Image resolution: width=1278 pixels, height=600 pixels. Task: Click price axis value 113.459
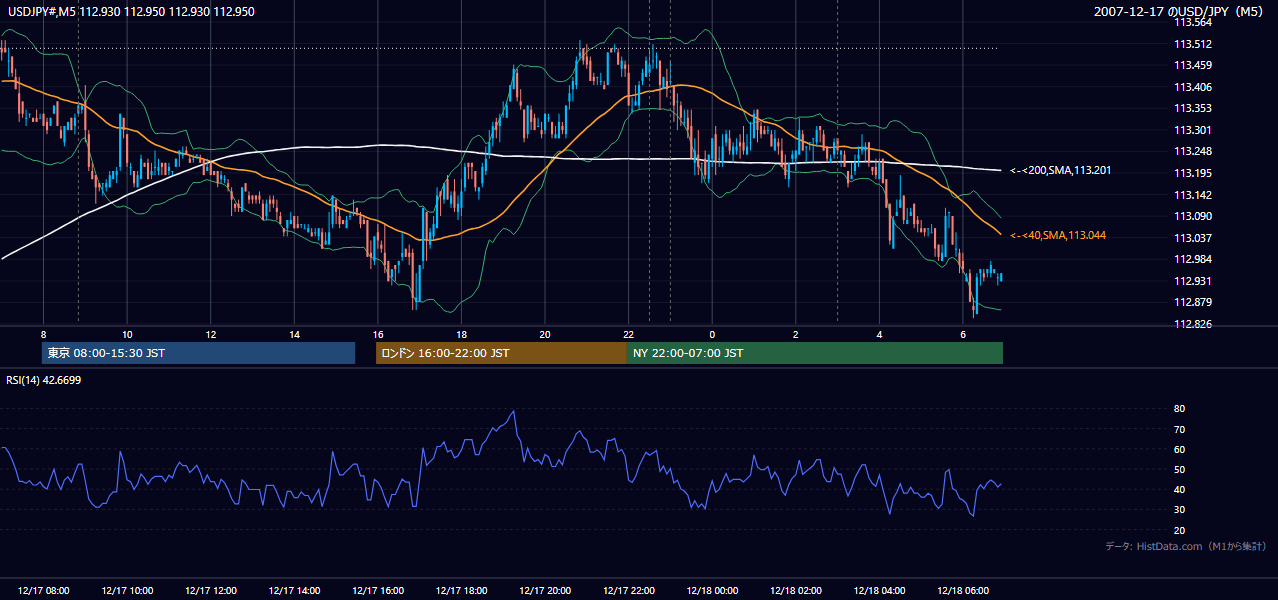click(1193, 66)
